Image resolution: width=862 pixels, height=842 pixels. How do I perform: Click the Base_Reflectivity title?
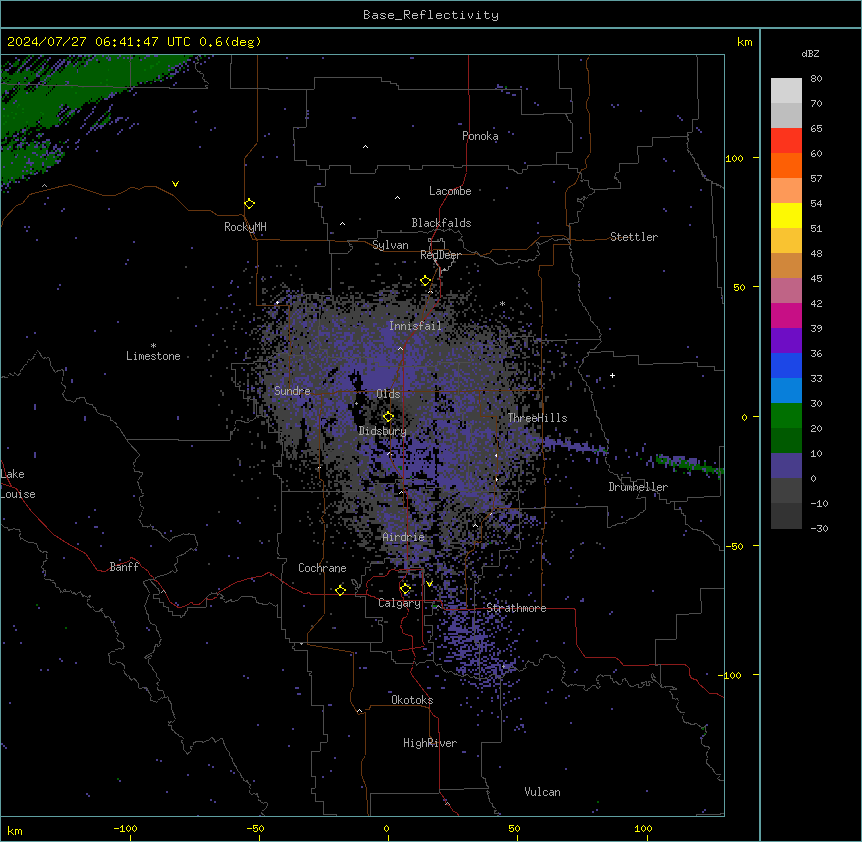coord(431,15)
